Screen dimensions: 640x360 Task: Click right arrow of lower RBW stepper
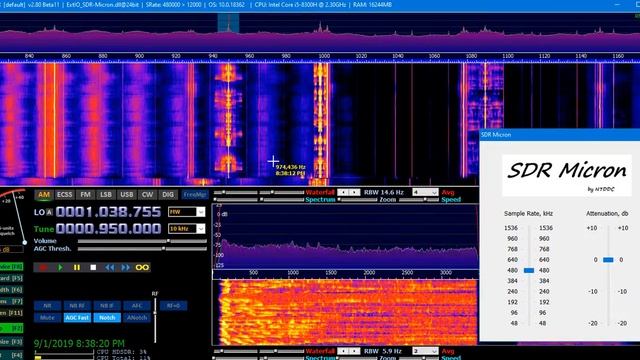click(355, 351)
